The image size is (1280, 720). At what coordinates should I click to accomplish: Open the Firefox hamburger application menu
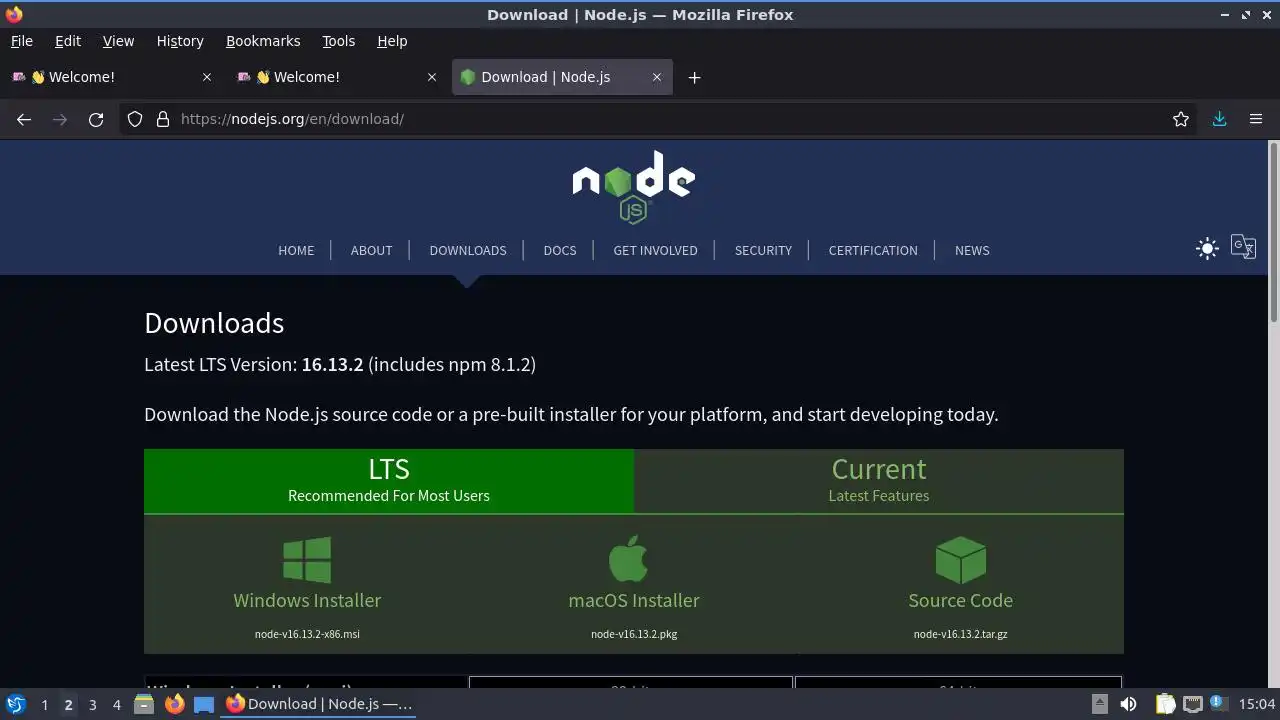click(1256, 119)
